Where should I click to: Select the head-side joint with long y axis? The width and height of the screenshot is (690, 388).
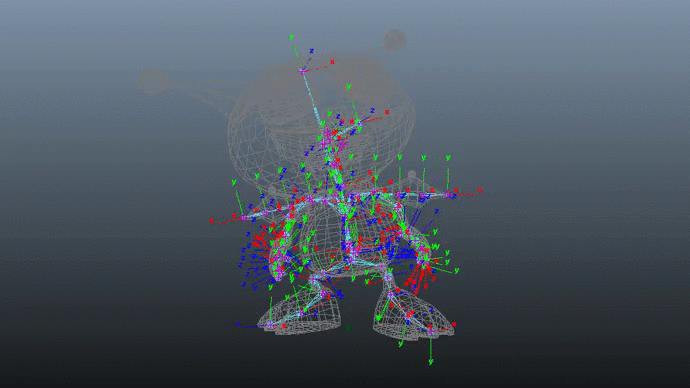pos(359,123)
